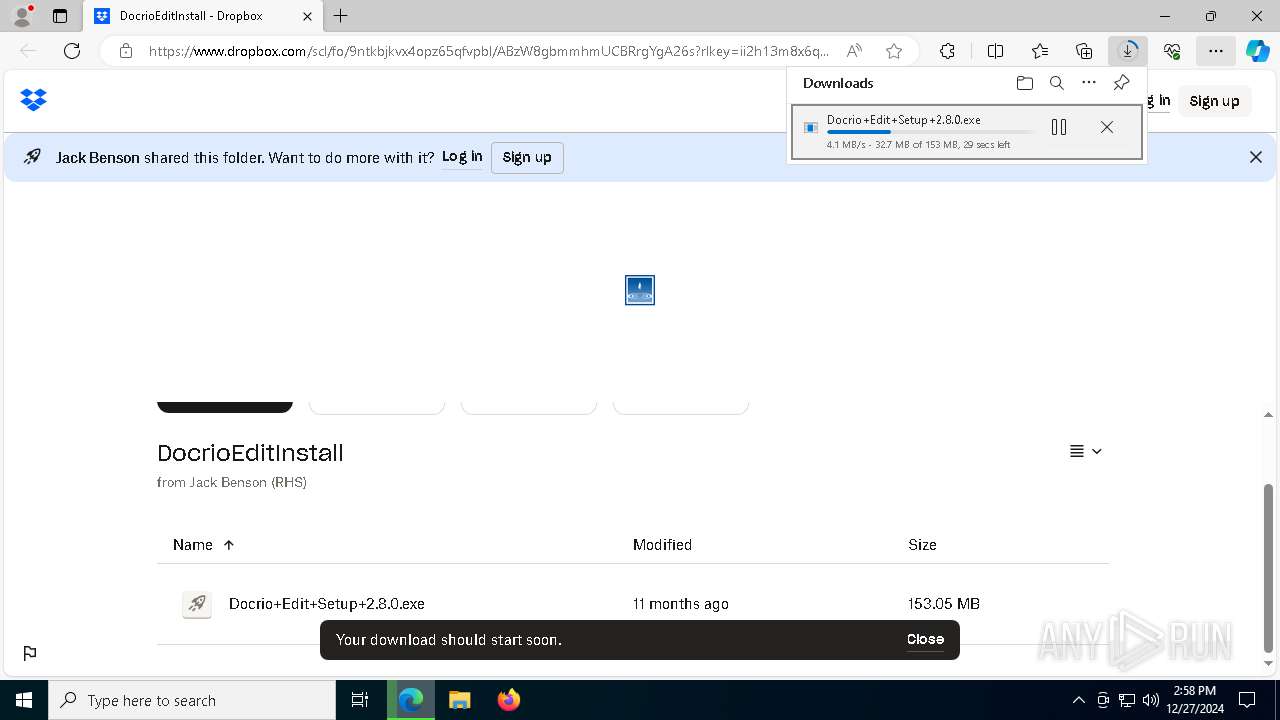Open a new browser tab
Image resolution: width=1280 pixels, height=720 pixels.
[x=341, y=16]
